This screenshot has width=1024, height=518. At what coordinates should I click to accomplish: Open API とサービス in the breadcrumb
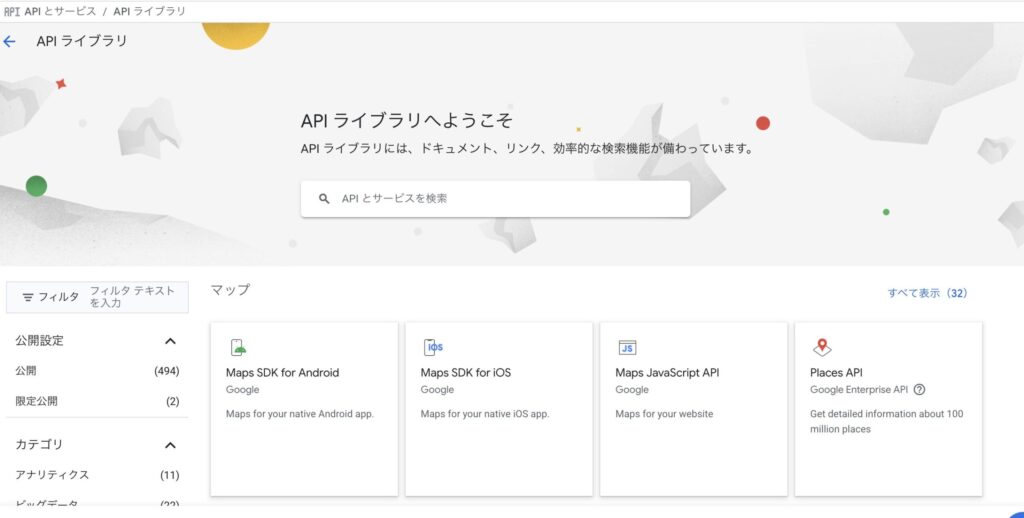click(60, 11)
